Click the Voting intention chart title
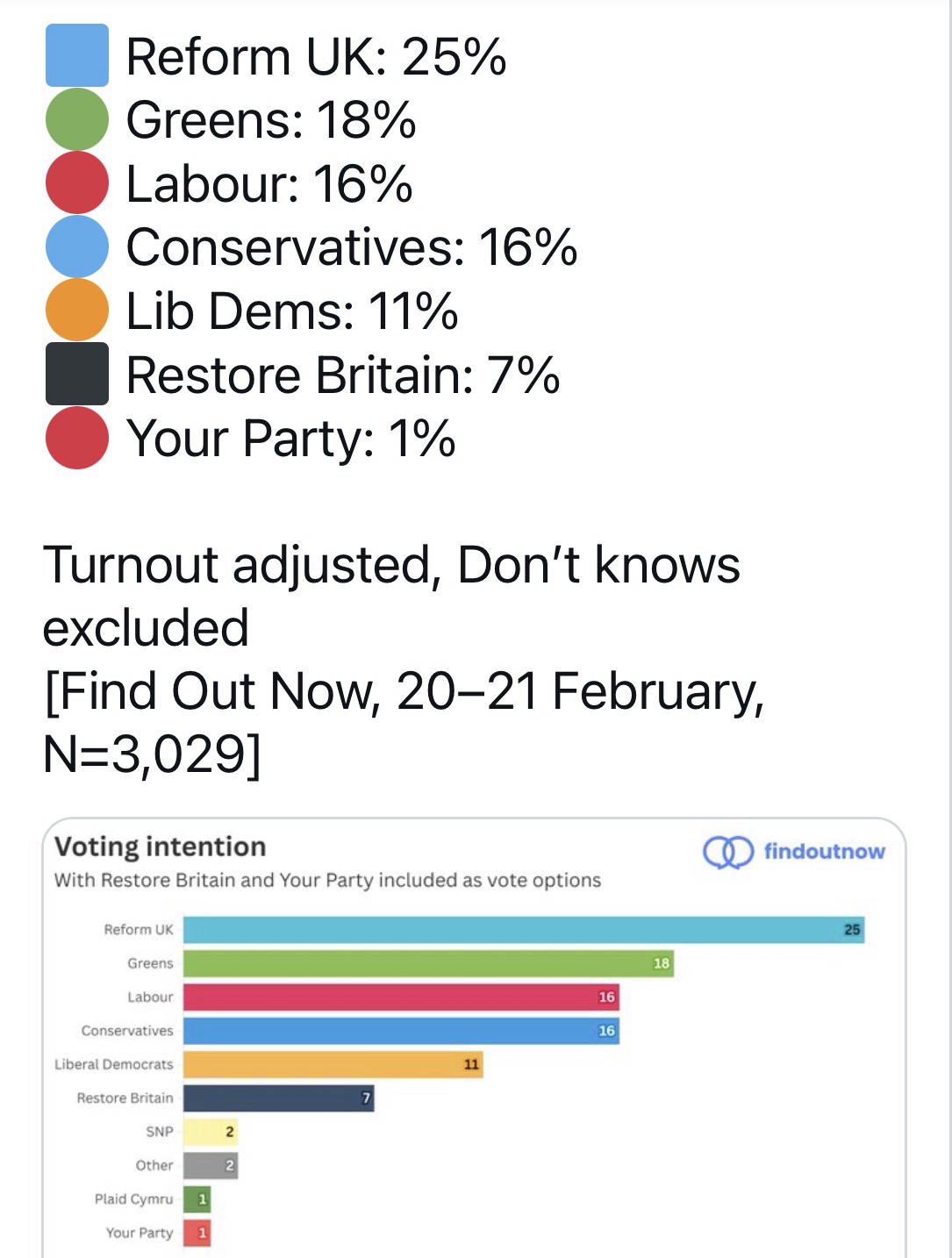 (x=160, y=847)
